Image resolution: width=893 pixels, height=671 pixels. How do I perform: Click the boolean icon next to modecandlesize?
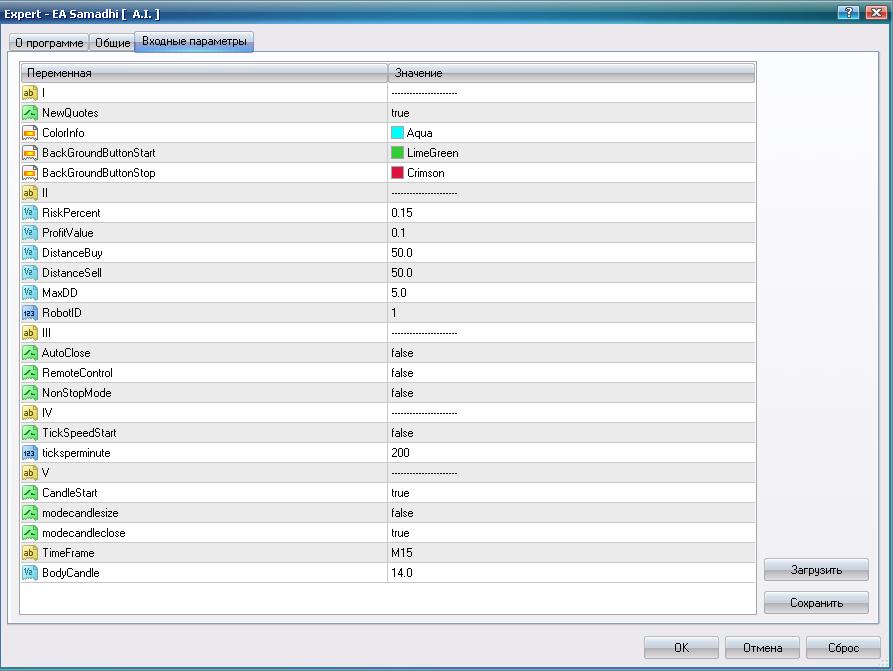[x=30, y=513]
